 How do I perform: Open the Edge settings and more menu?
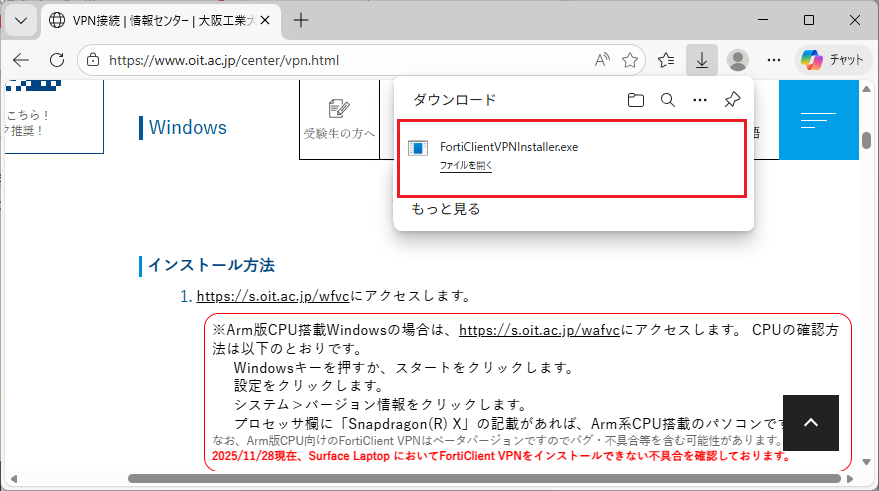tap(773, 60)
